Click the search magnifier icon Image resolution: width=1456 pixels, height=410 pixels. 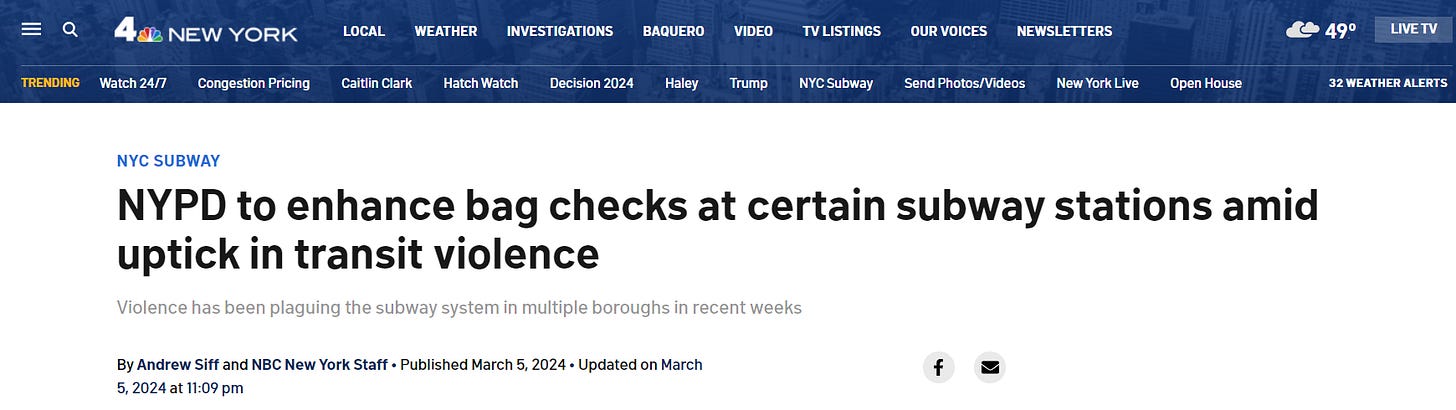point(70,29)
